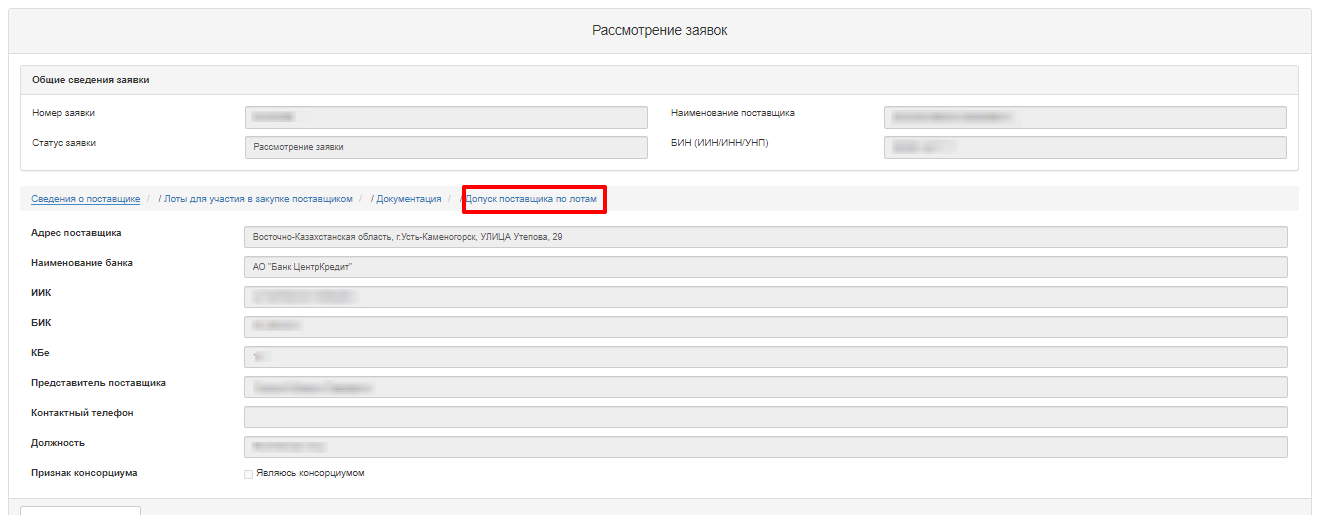Focus the empty Контактный телефон field
Image resolution: width=1319 pixels, height=515 pixels.
765,417
